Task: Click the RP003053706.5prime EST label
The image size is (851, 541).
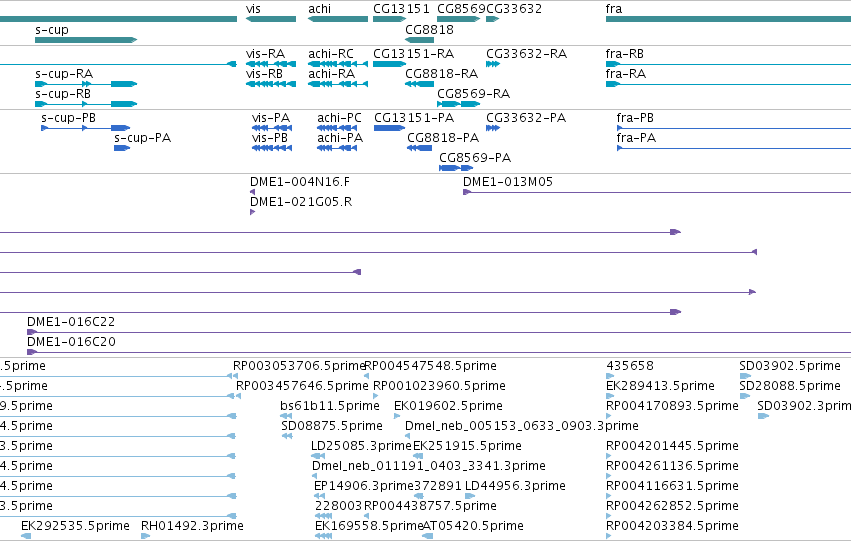Action: tap(300, 366)
